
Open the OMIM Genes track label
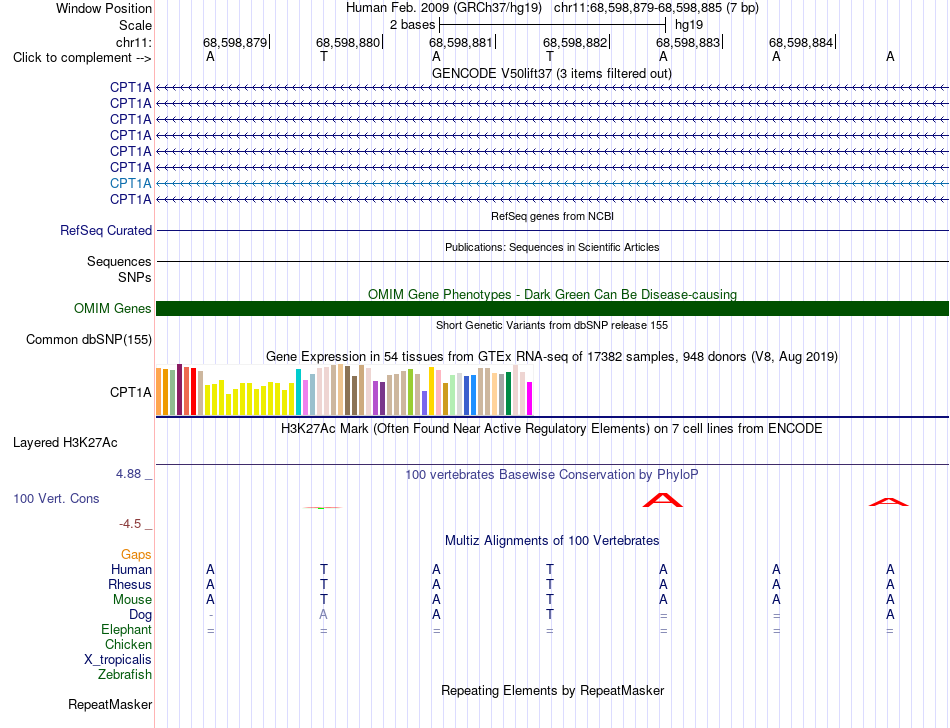113,308
